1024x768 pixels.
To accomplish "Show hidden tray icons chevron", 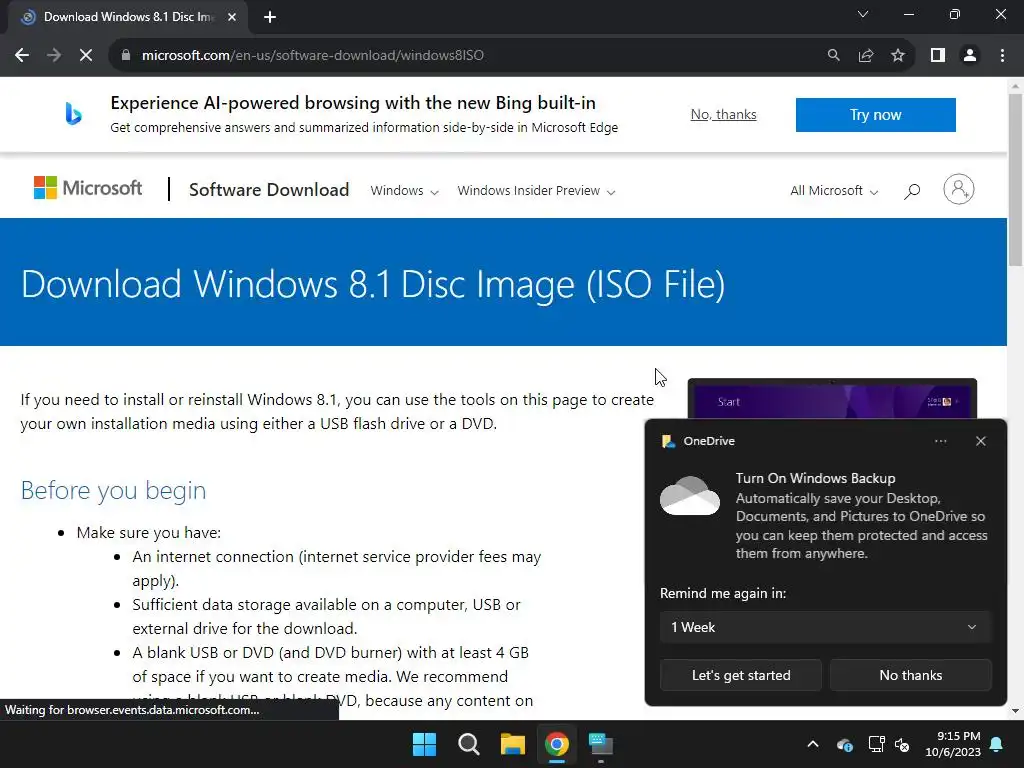I will (812, 744).
